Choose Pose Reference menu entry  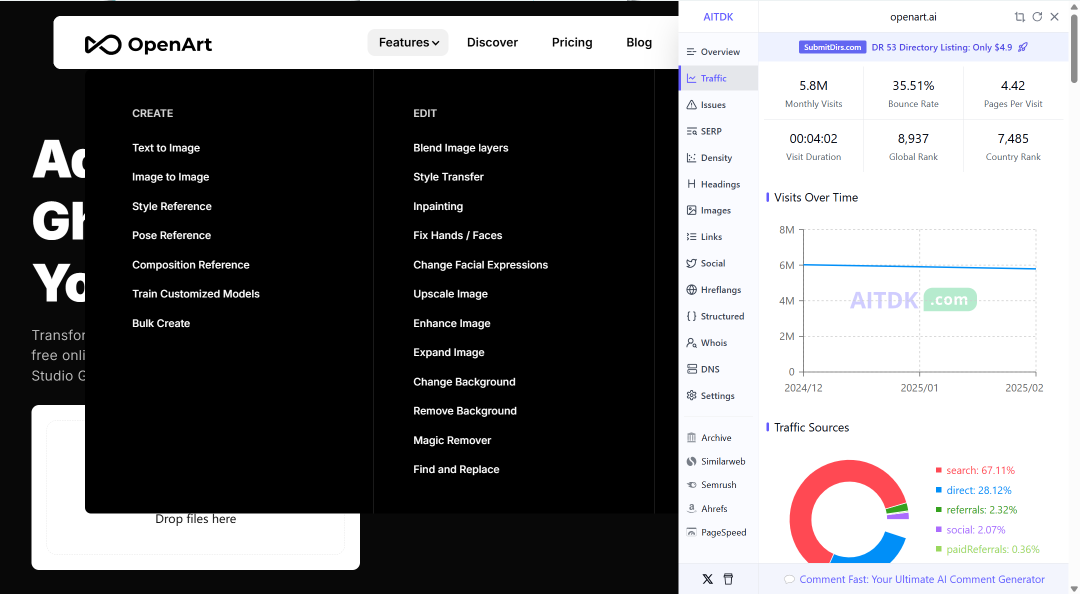(x=172, y=236)
